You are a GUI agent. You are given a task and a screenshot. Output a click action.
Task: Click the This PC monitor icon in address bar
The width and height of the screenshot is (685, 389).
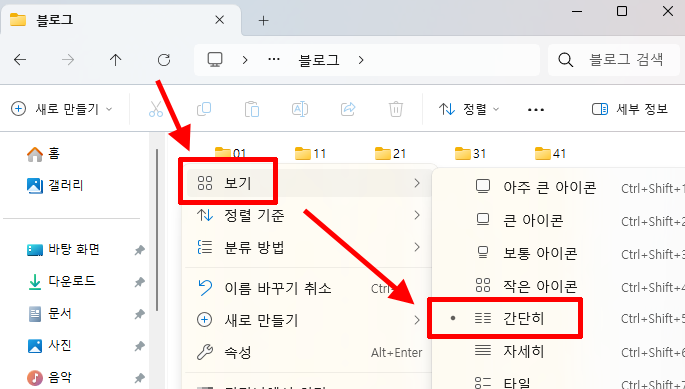tap(215, 59)
